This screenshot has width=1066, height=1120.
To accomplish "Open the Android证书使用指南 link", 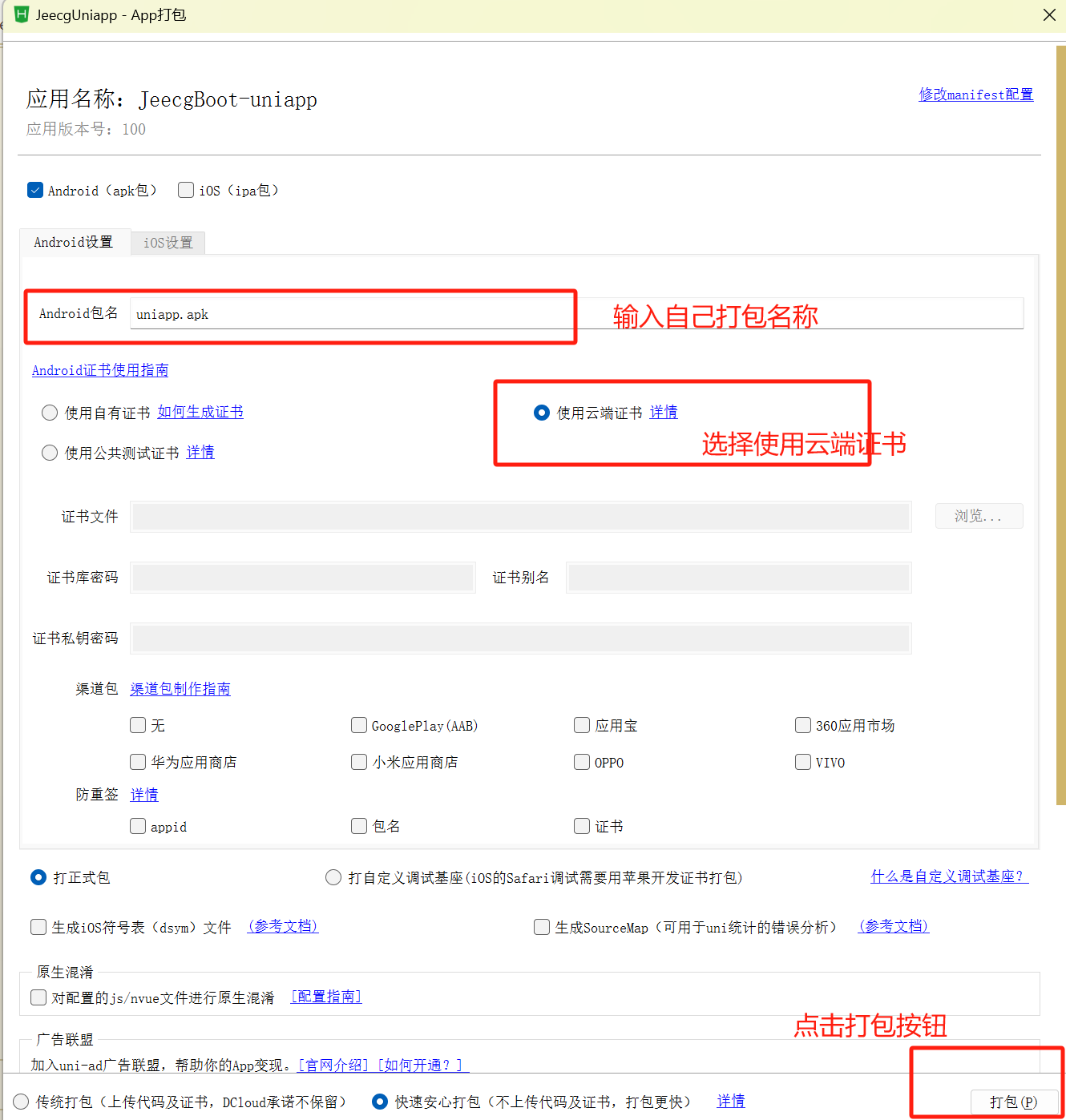I will point(100,370).
